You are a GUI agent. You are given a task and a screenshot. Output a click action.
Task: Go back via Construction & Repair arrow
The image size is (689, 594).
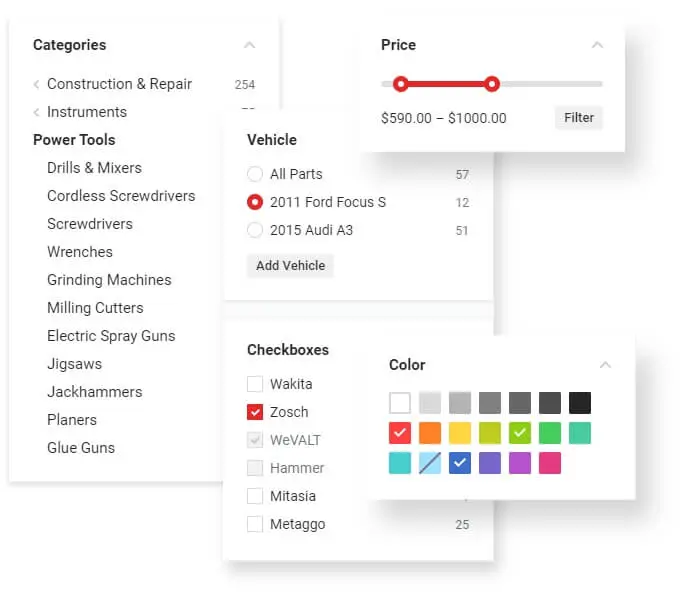coord(37,84)
